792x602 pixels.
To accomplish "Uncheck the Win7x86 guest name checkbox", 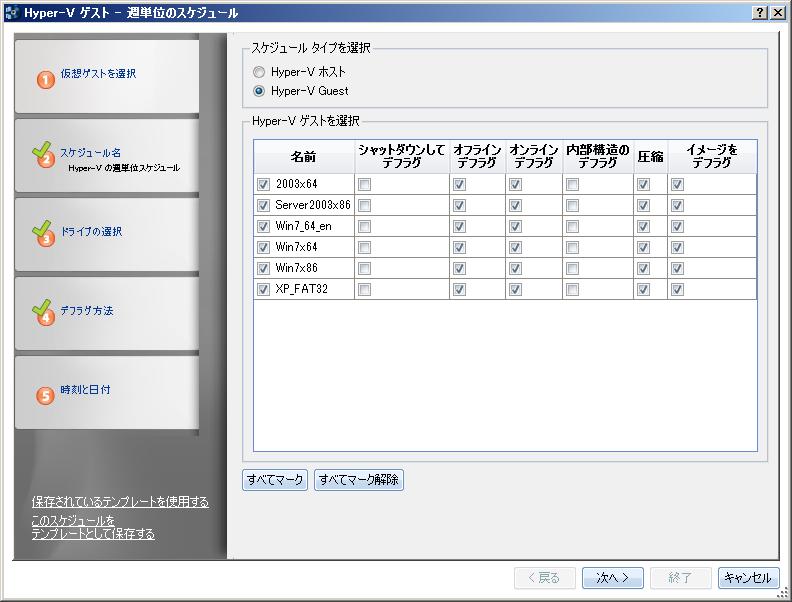I will tap(263, 268).
